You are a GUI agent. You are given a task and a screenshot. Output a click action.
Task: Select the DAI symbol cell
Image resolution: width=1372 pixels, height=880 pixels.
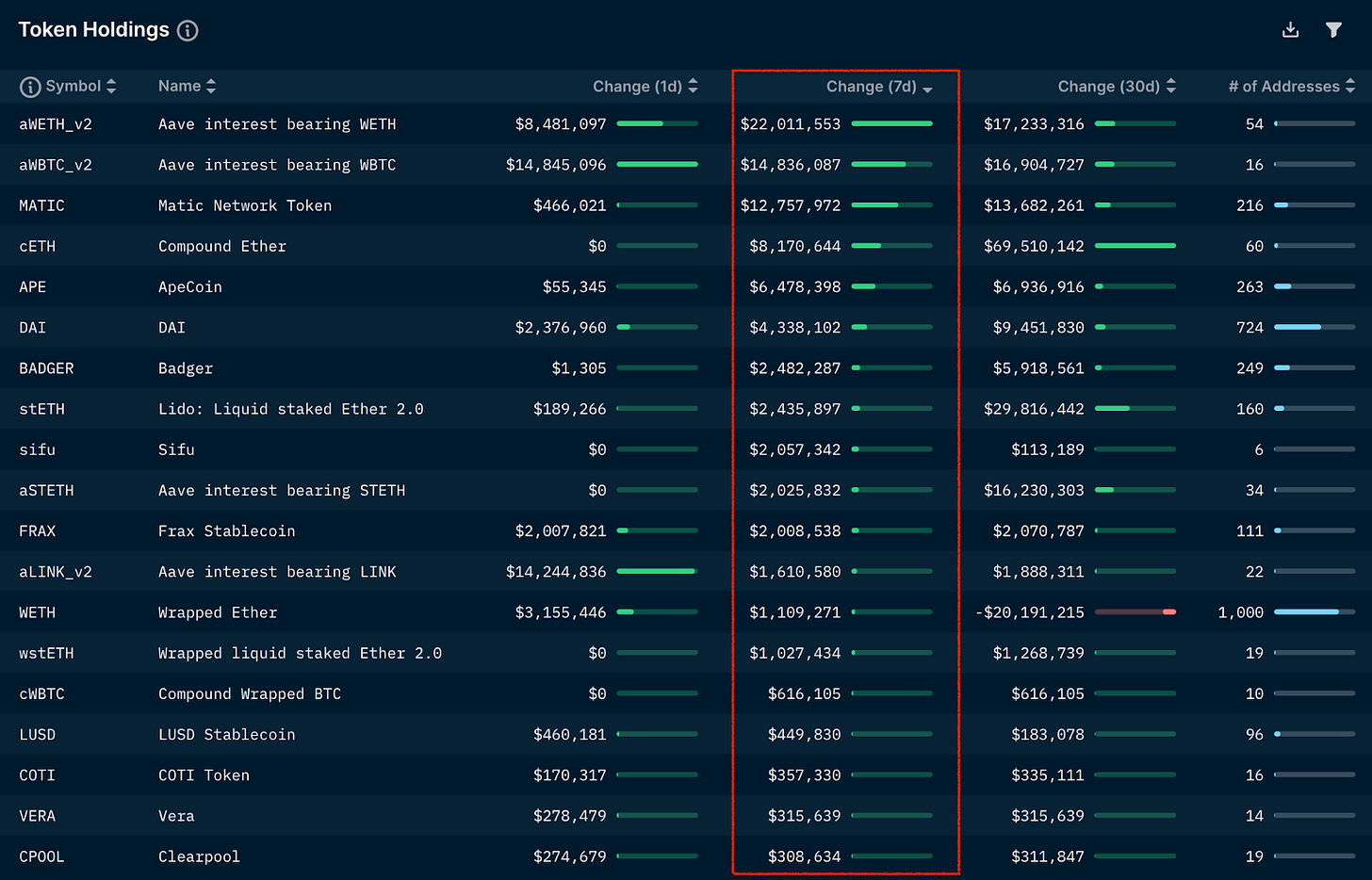pyautogui.click(x=32, y=327)
